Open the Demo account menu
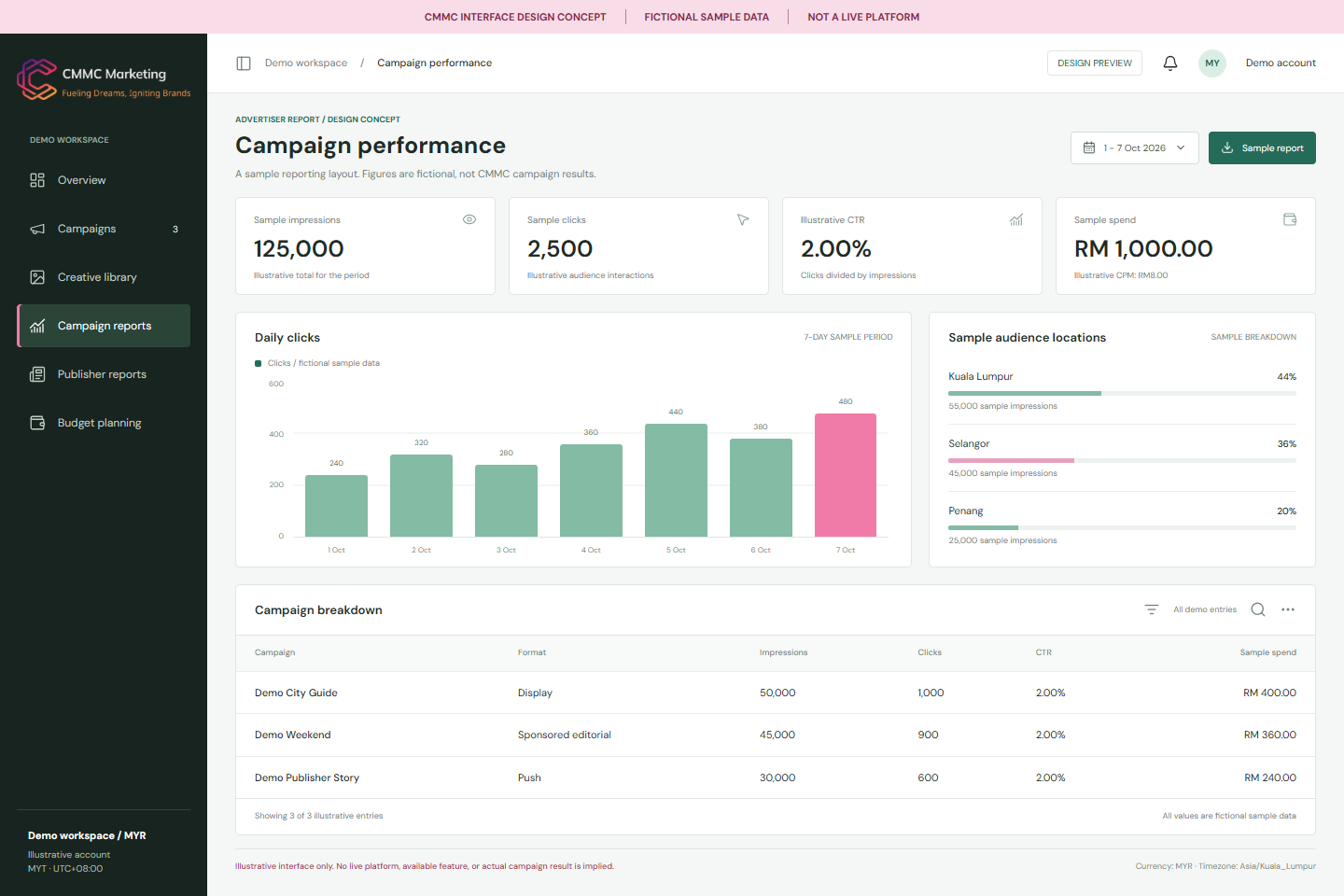The width and height of the screenshot is (1344, 896). pos(1281,63)
